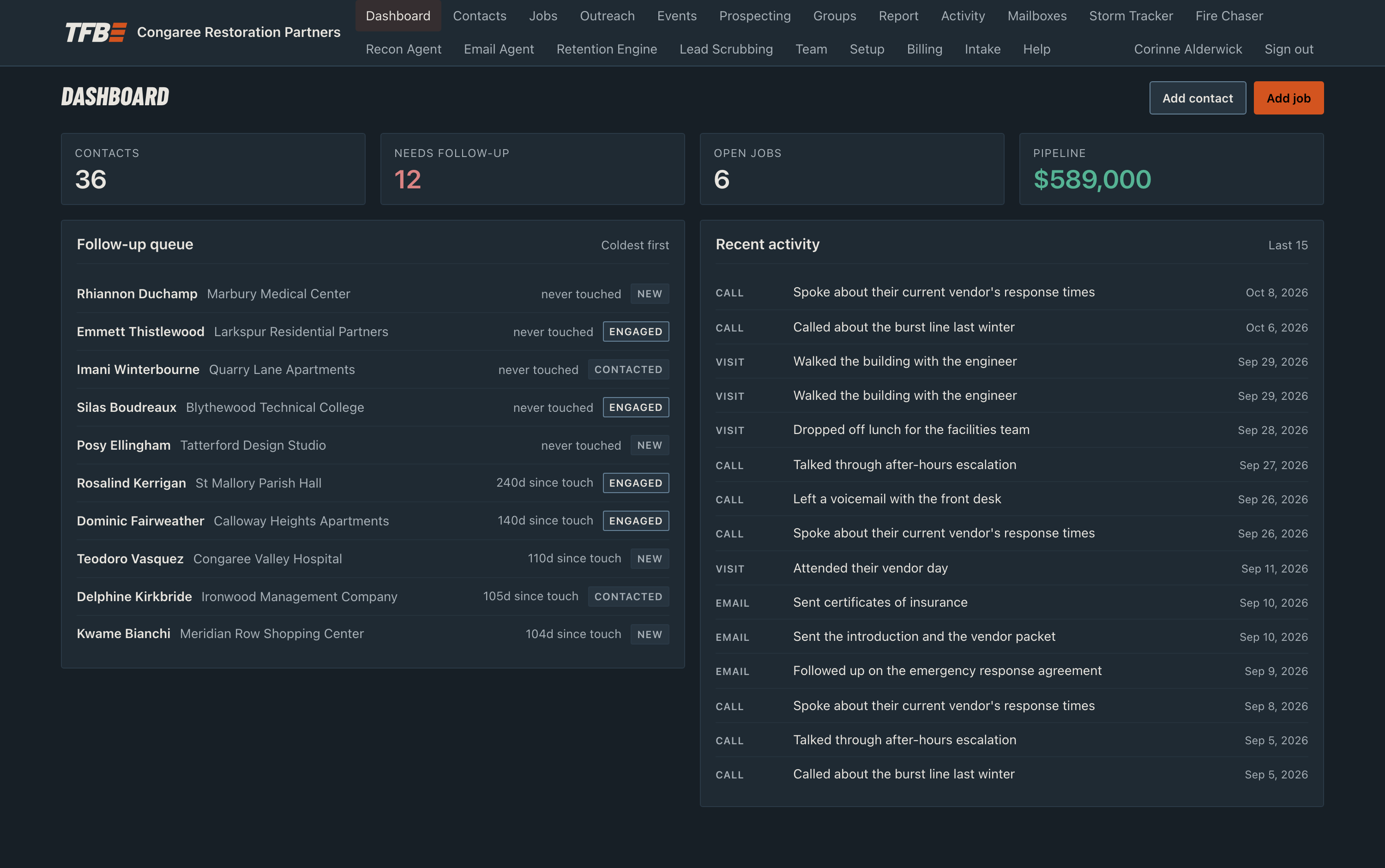Open Silas Boudreaux contact
Viewport: 1385px width, 868px height.
[373, 408]
